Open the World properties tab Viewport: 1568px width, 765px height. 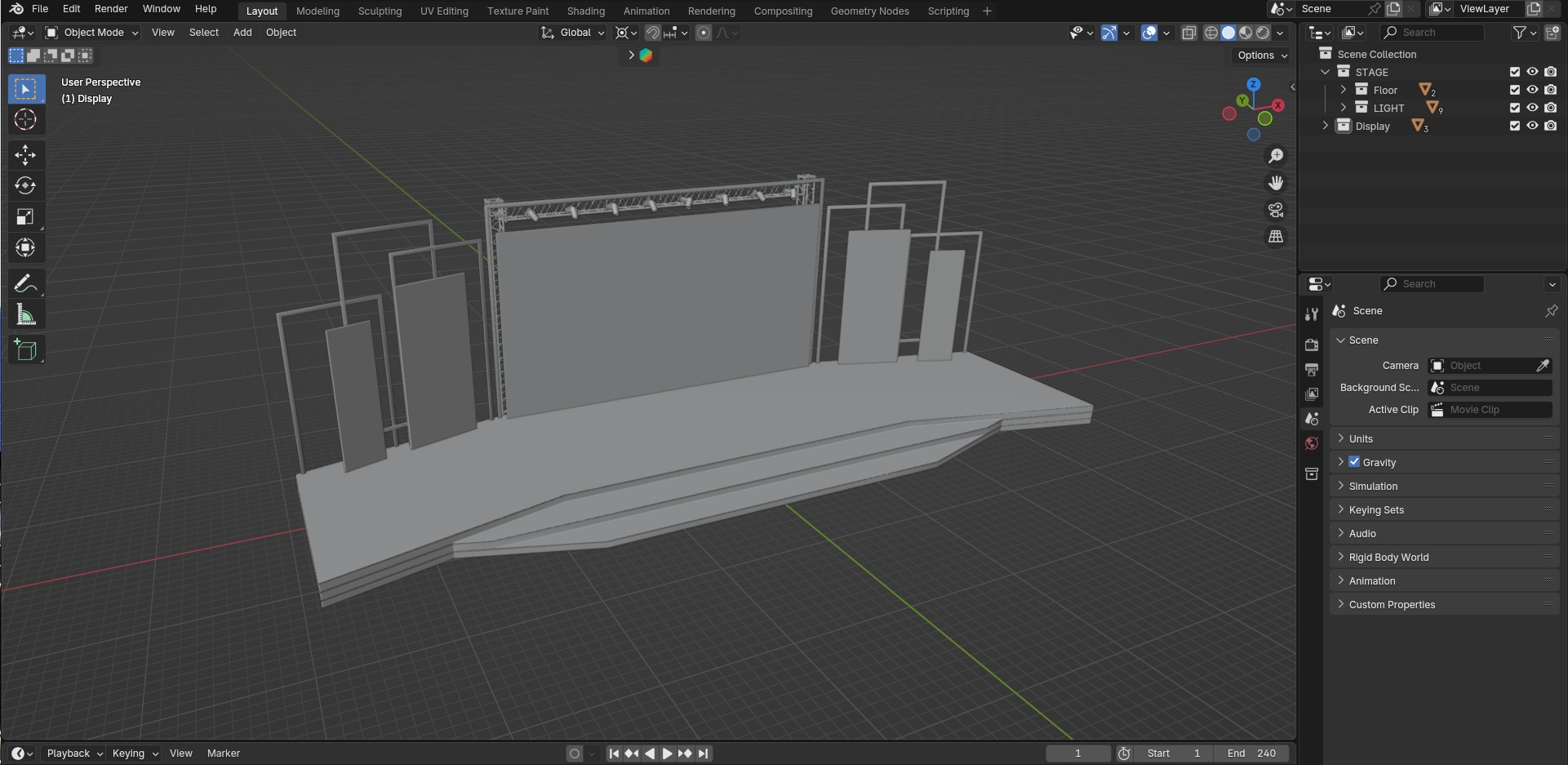[x=1312, y=443]
